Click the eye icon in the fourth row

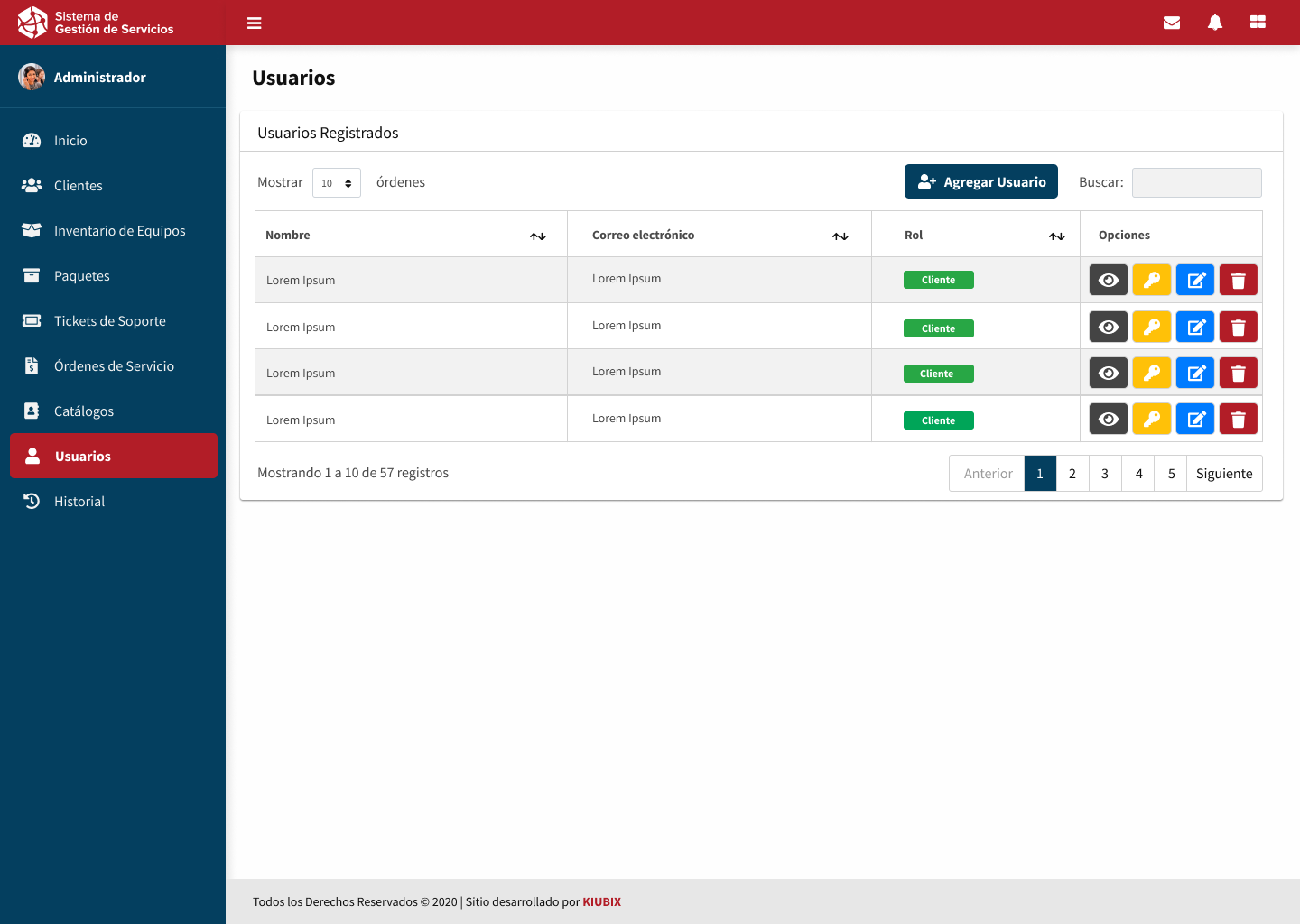pyautogui.click(x=1109, y=420)
